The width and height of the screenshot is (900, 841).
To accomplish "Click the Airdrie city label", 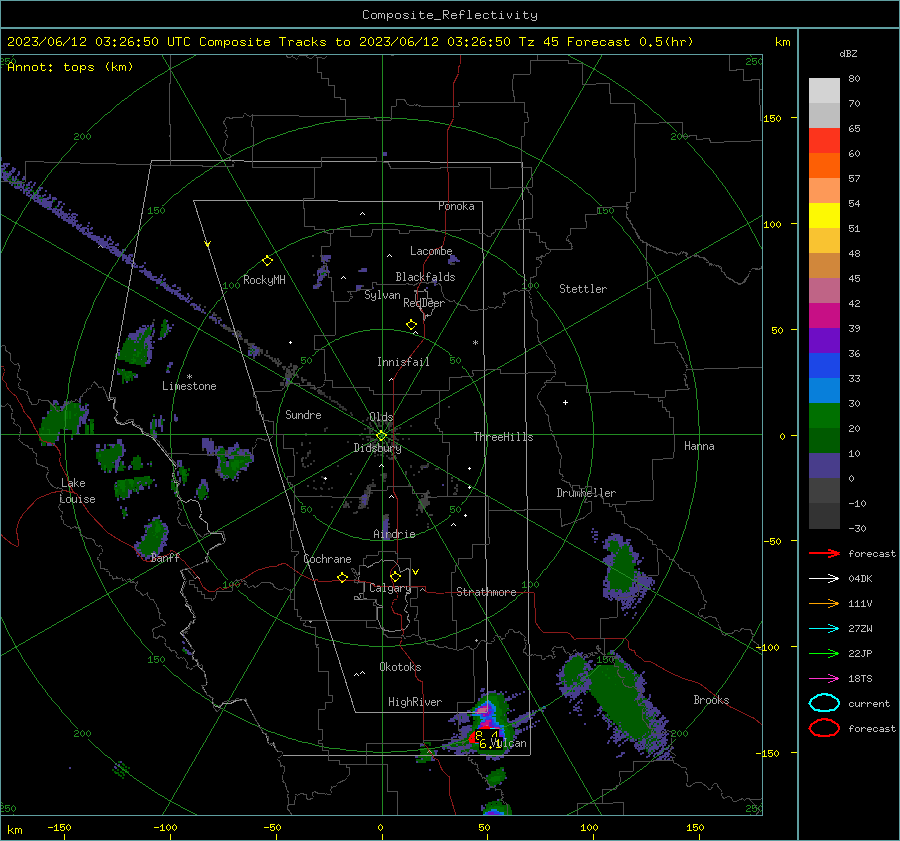I will click(x=394, y=534).
